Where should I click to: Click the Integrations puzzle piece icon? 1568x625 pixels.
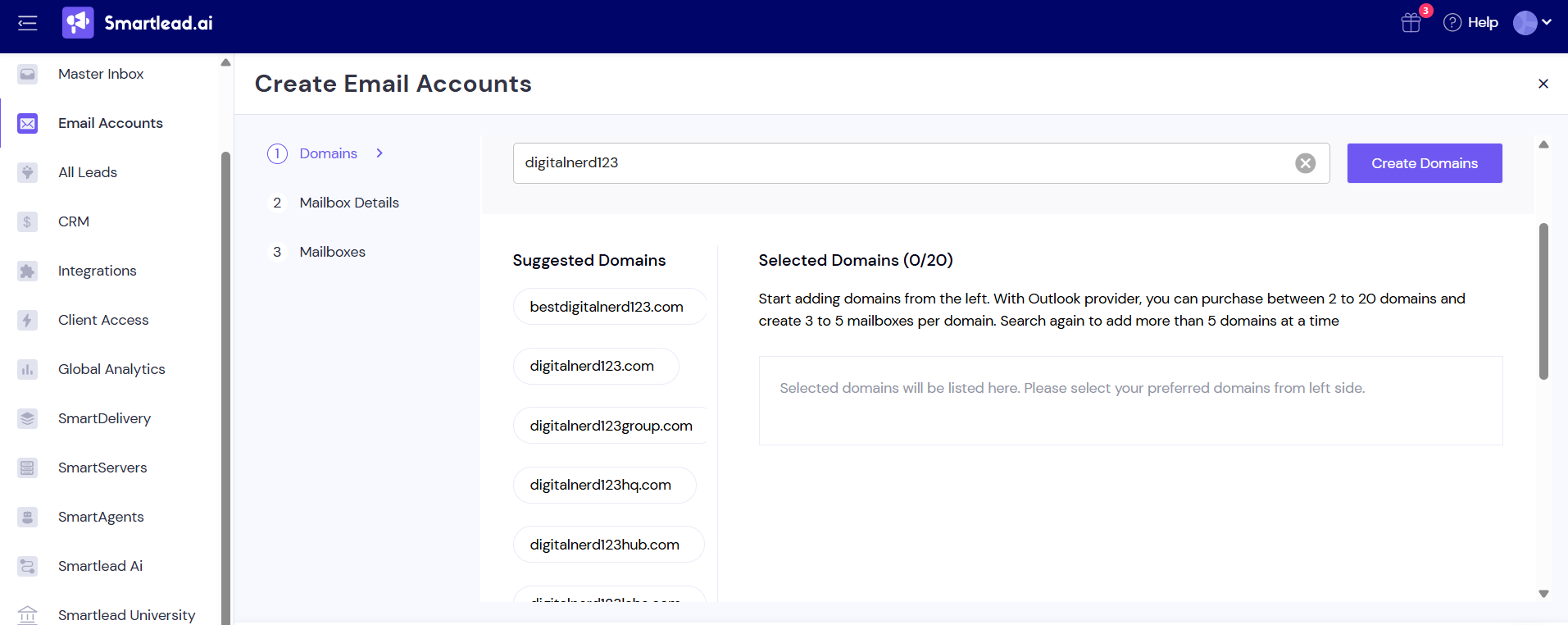coord(28,271)
